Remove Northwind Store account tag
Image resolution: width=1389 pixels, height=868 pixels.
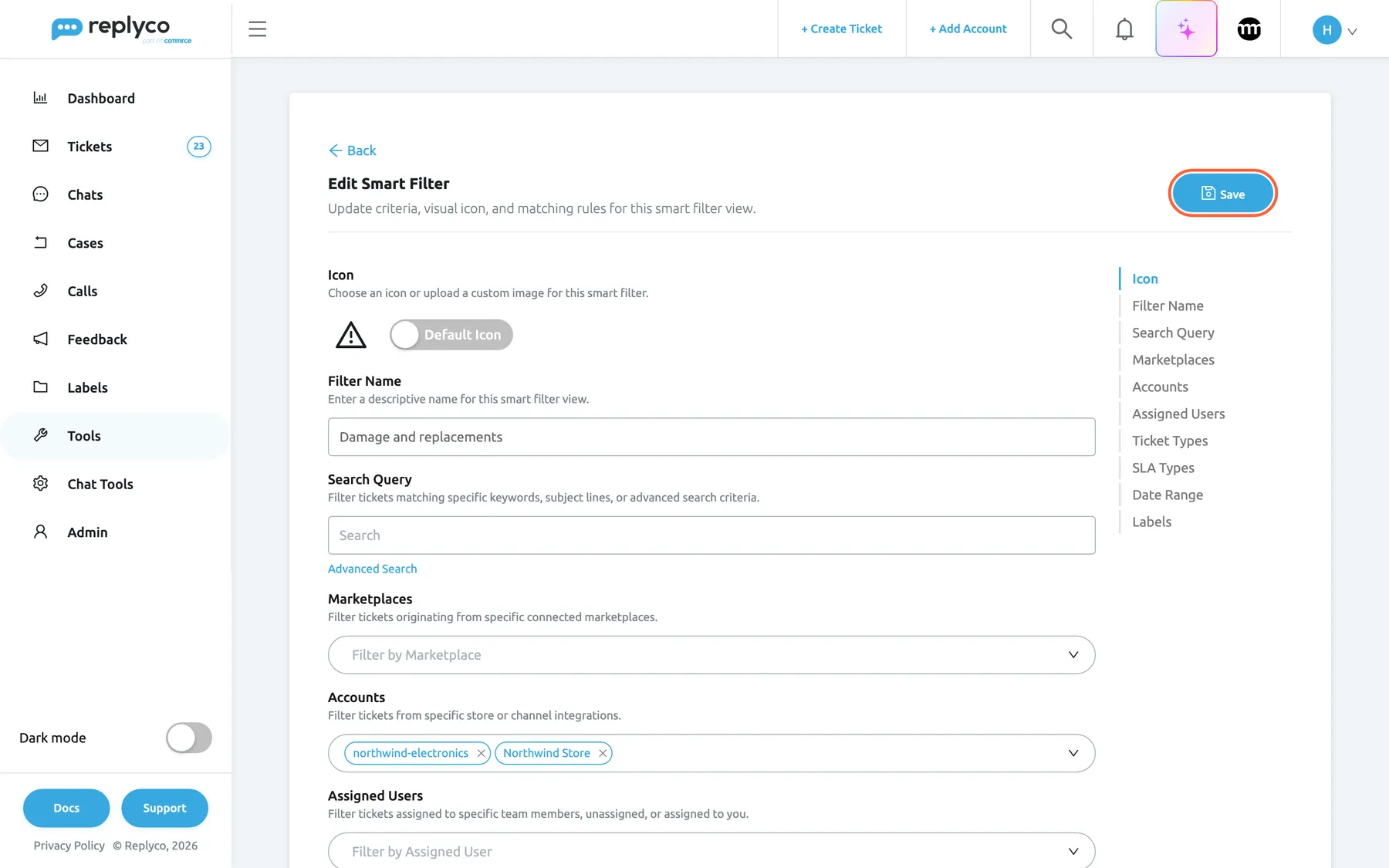click(x=603, y=753)
